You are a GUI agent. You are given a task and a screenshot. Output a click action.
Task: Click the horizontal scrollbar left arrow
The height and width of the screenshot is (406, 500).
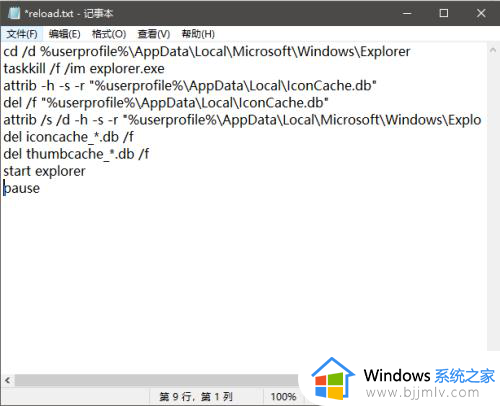coord(7,380)
